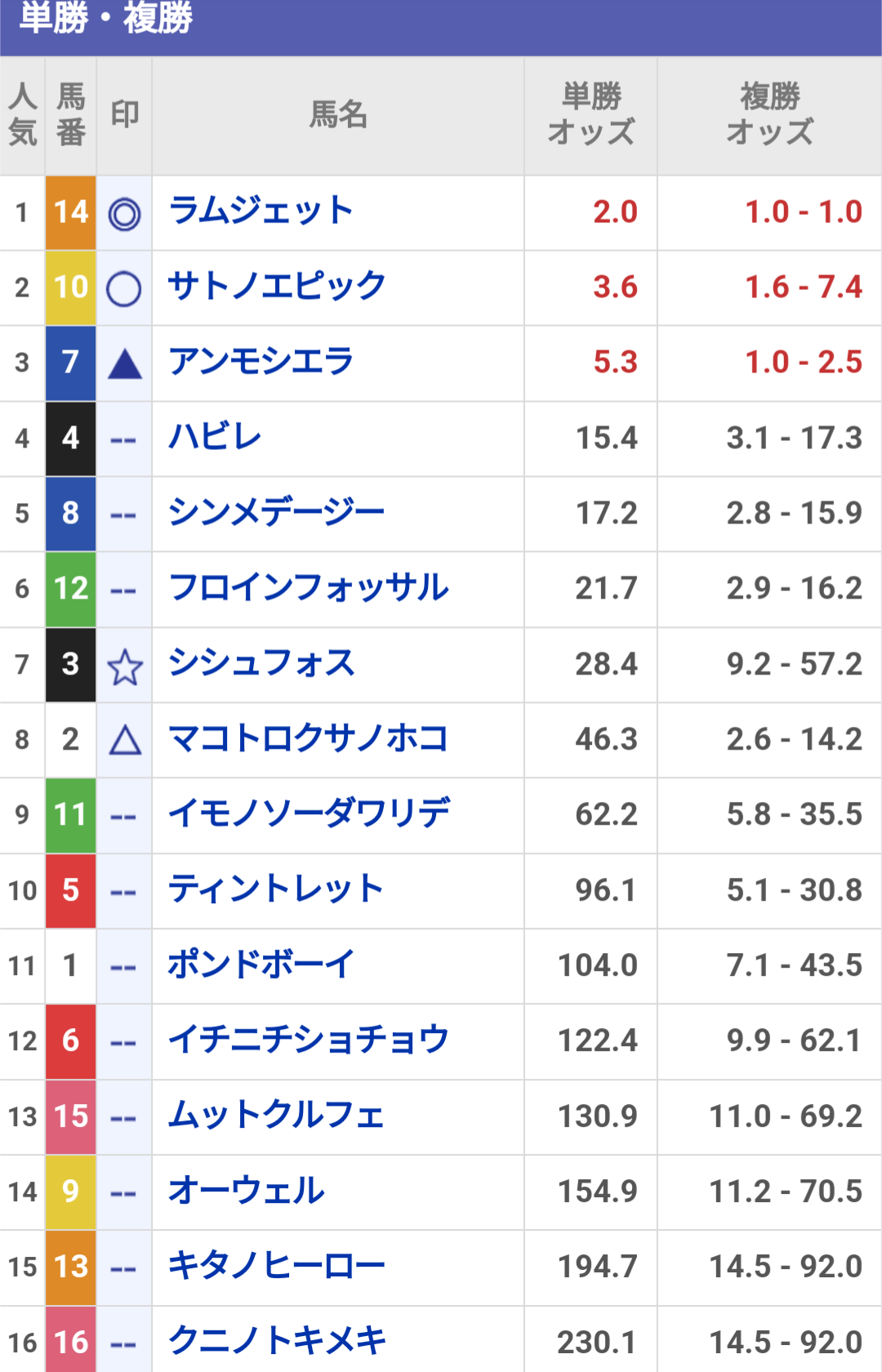Sort by the 単勝オッズ column header

tap(591, 115)
